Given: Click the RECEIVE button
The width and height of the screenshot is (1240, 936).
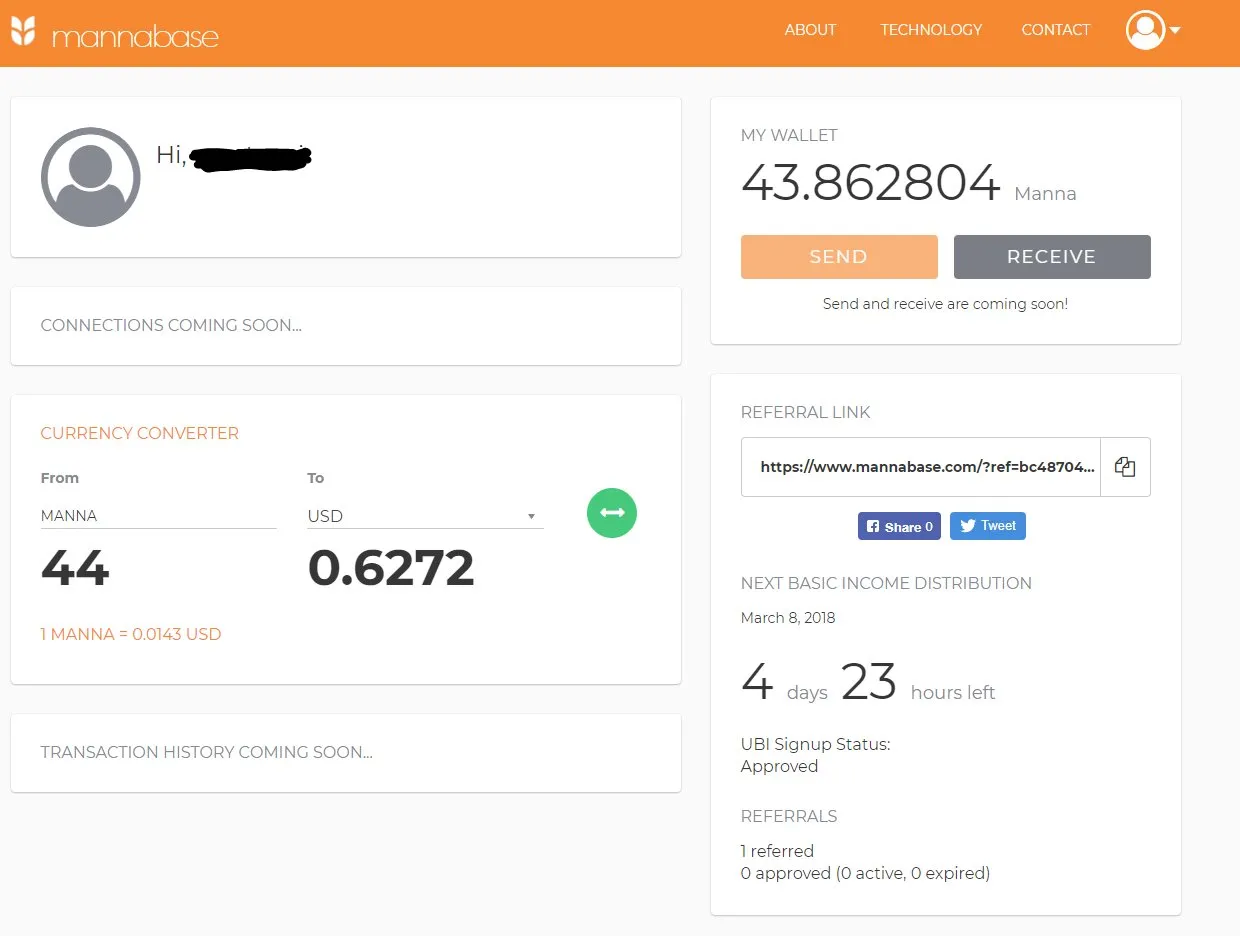Looking at the screenshot, I should point(1052,257).
